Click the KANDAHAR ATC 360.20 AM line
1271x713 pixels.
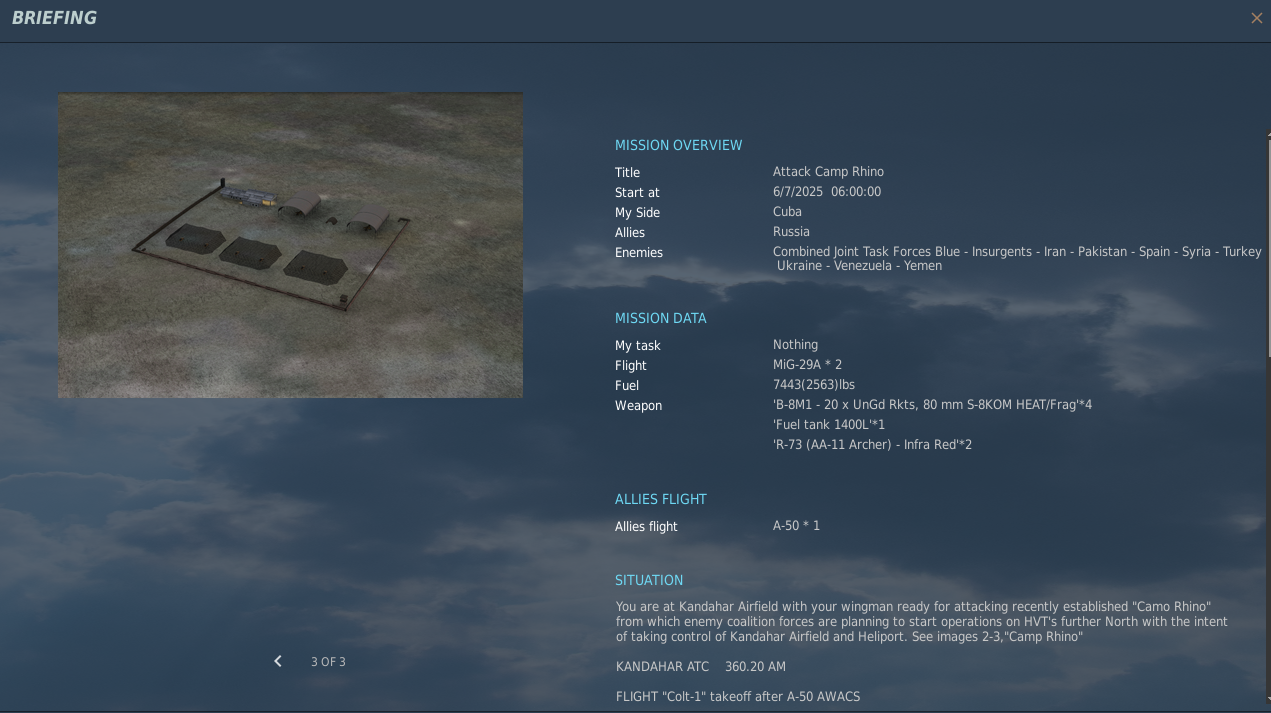click(700, 667)
